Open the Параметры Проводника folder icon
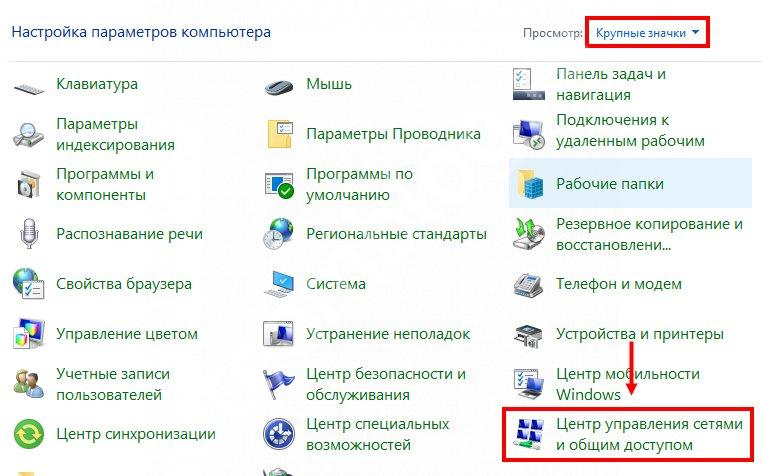 coord(279,134)
